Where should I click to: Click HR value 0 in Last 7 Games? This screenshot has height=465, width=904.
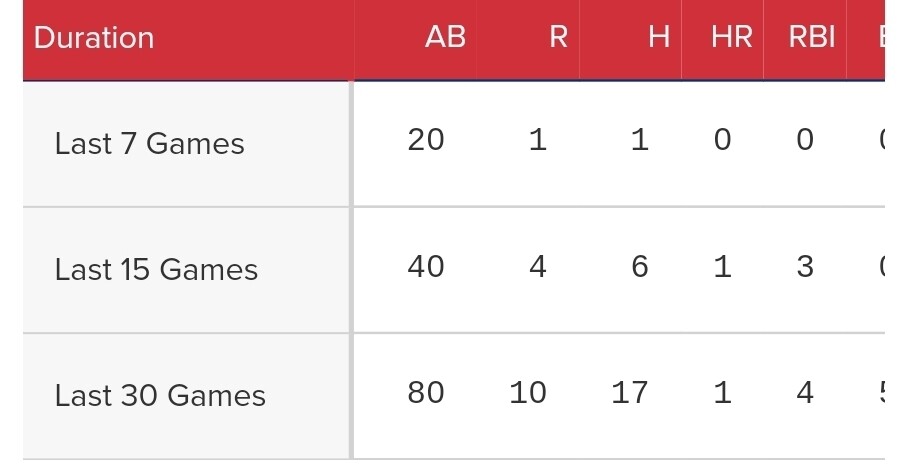coord(722,139)
